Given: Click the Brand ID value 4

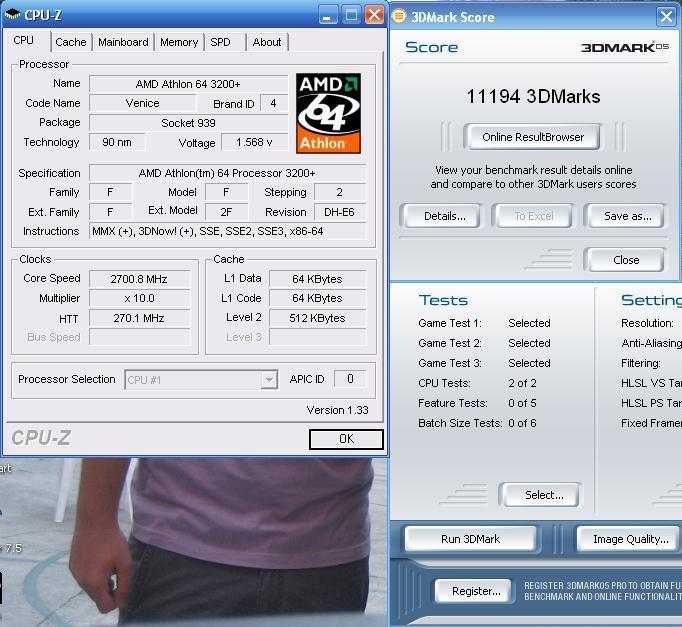Looking at the screenshot, I should click(x=274, y=103).
